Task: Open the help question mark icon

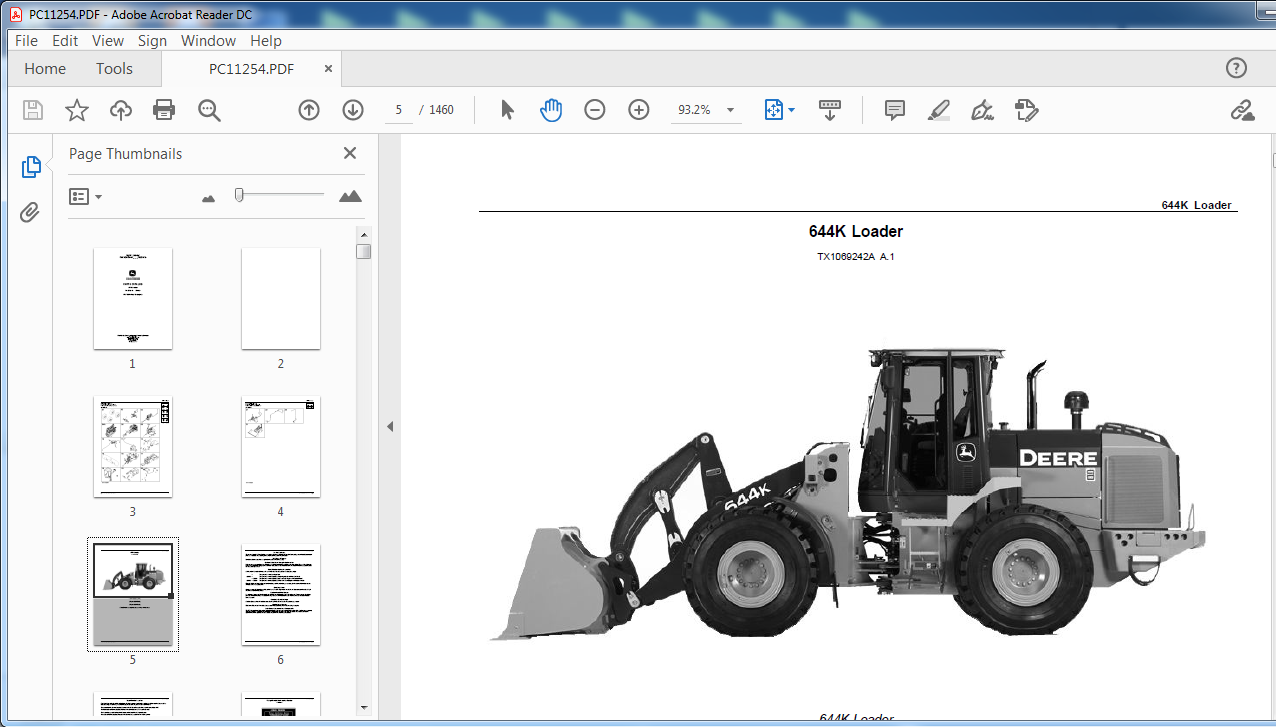Action: (x=1236, y=68)
